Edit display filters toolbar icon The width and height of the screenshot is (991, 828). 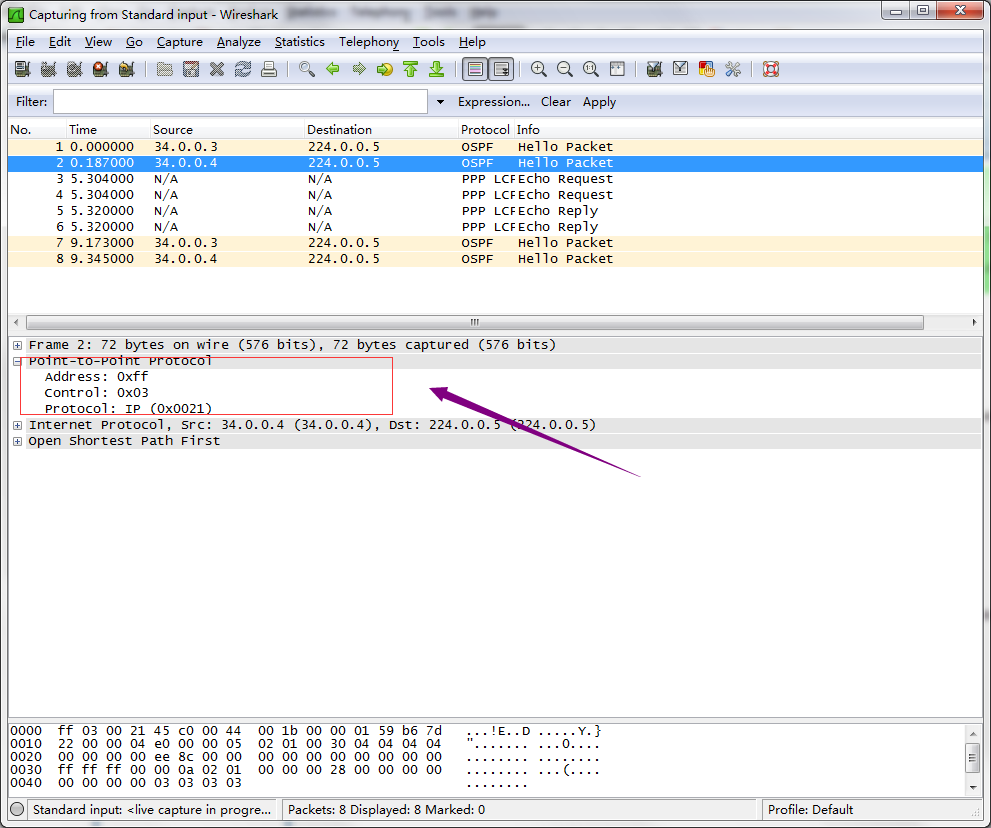tap(681, 69)
